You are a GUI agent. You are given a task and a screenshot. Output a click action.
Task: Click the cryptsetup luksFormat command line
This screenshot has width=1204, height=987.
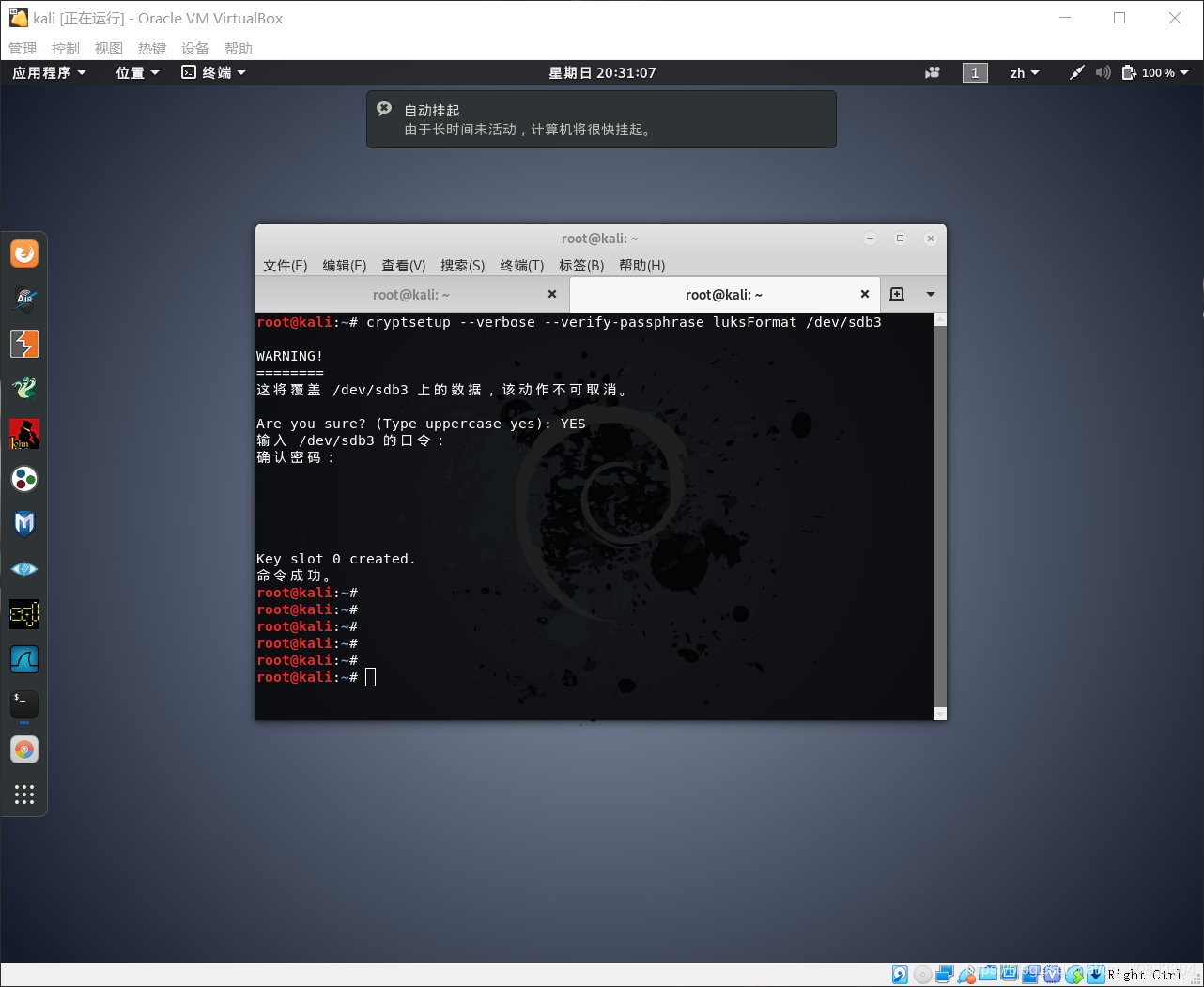[x=569, y=322]
